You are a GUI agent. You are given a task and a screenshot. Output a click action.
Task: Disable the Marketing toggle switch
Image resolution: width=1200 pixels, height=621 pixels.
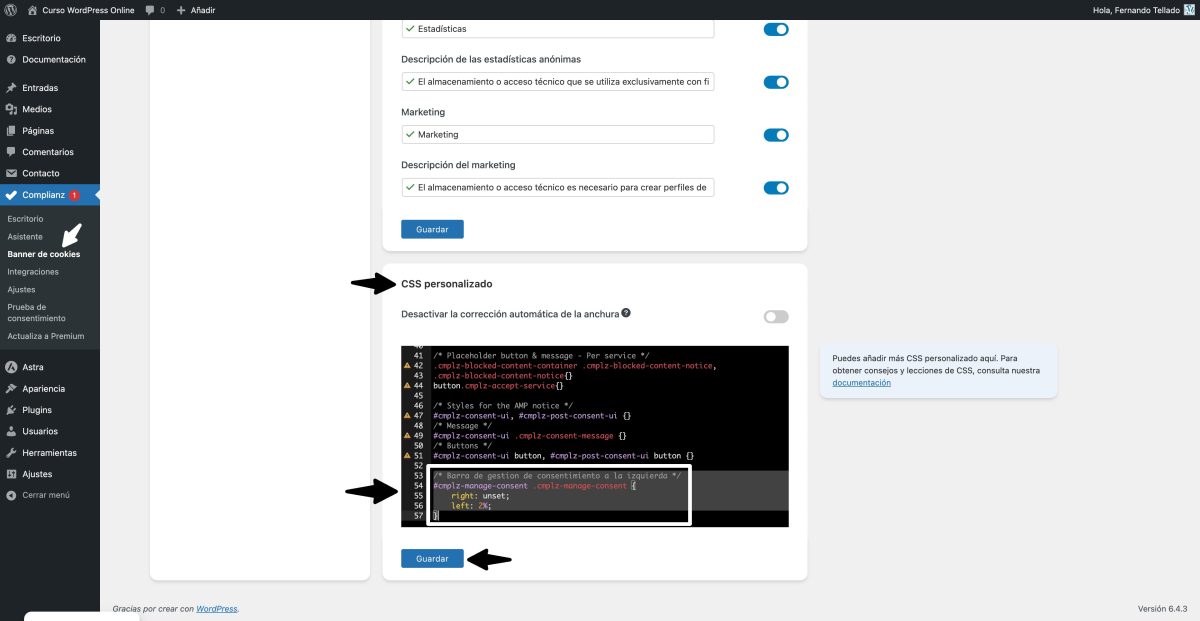coord(776,134)
